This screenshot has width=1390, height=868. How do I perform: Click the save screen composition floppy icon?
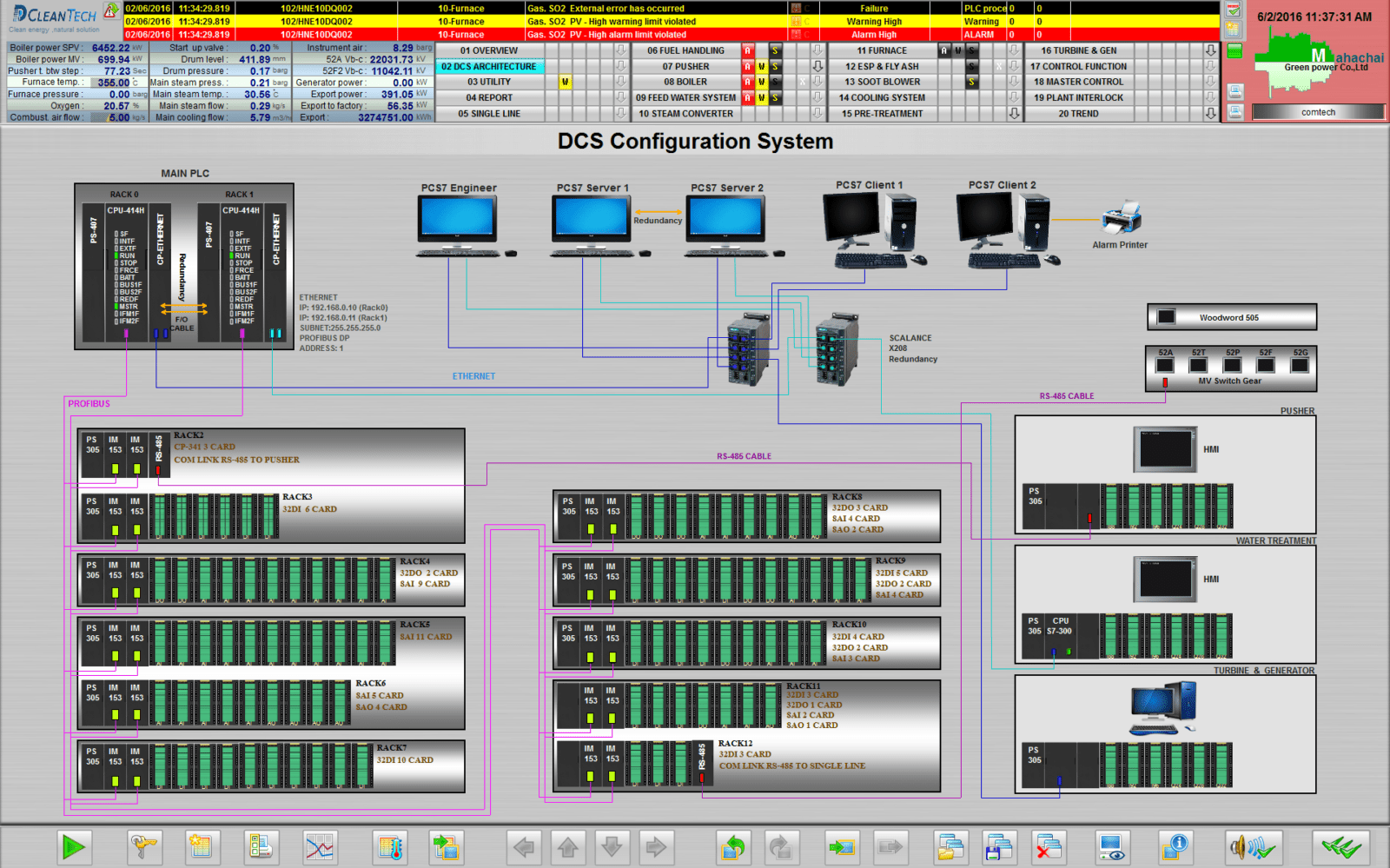coord(1000,846)
